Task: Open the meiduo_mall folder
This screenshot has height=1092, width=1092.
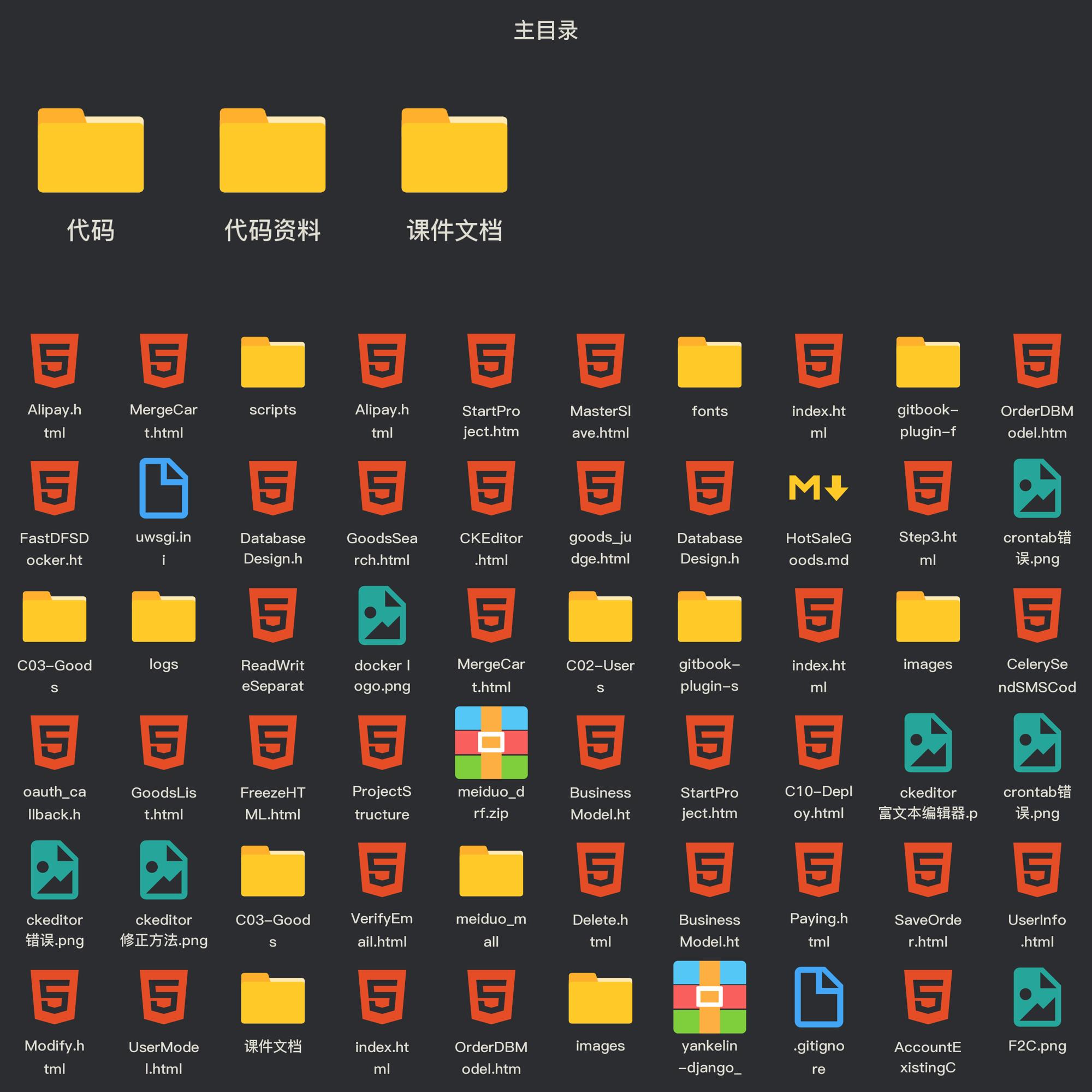Action: coord(491,871)
